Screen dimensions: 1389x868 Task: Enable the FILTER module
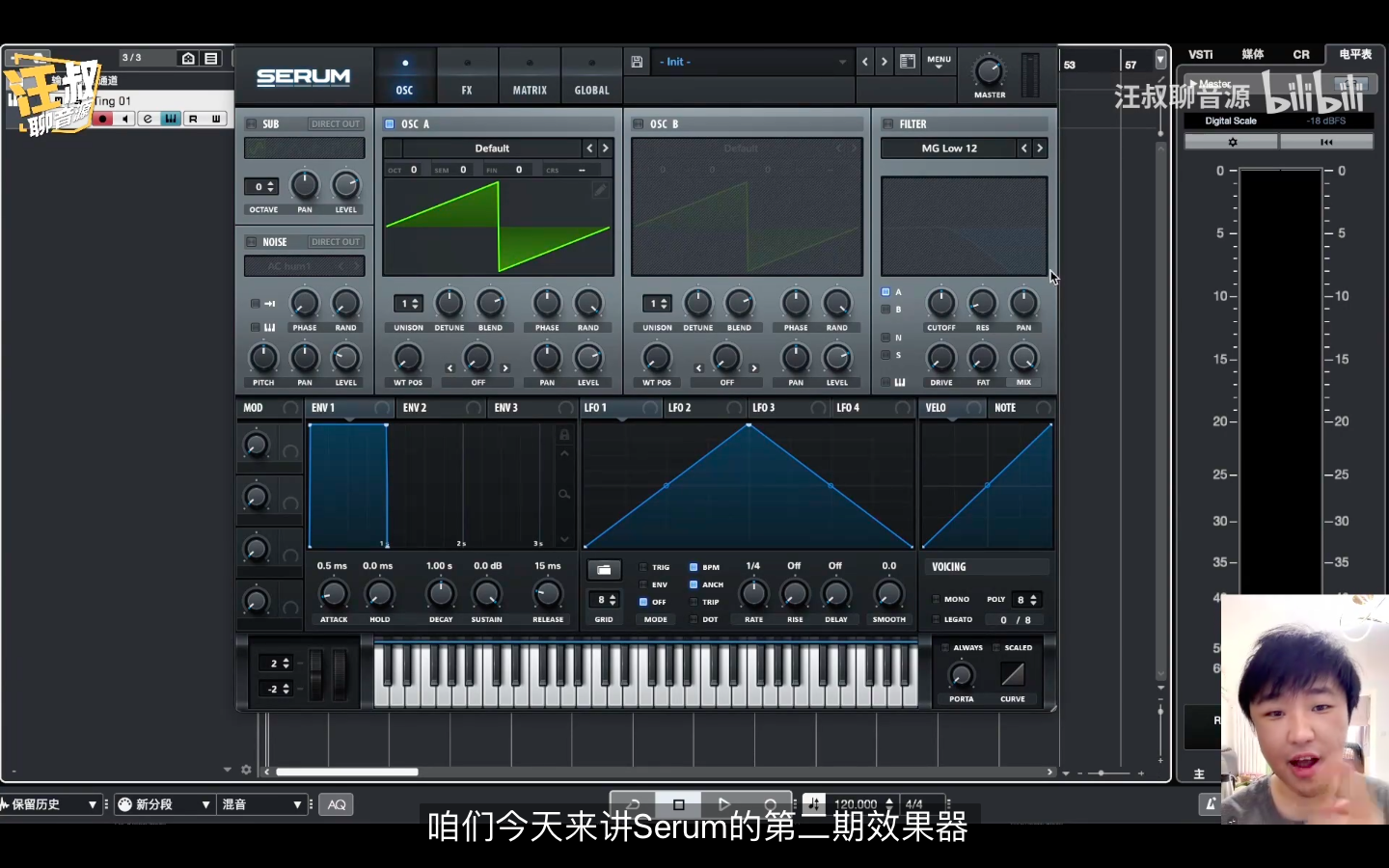887,124
